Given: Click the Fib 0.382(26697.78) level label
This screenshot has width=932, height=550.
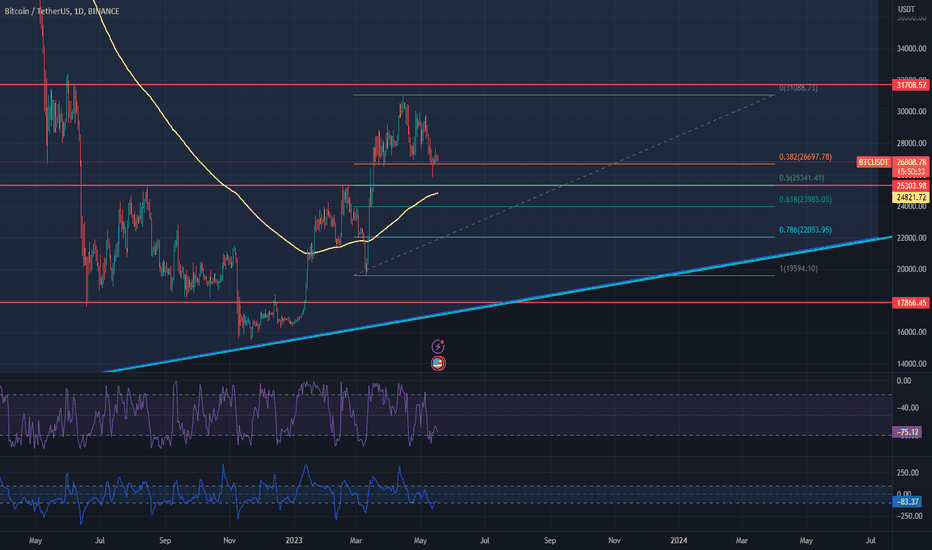Looking at the screenshot, I should (x=805, y=157).
